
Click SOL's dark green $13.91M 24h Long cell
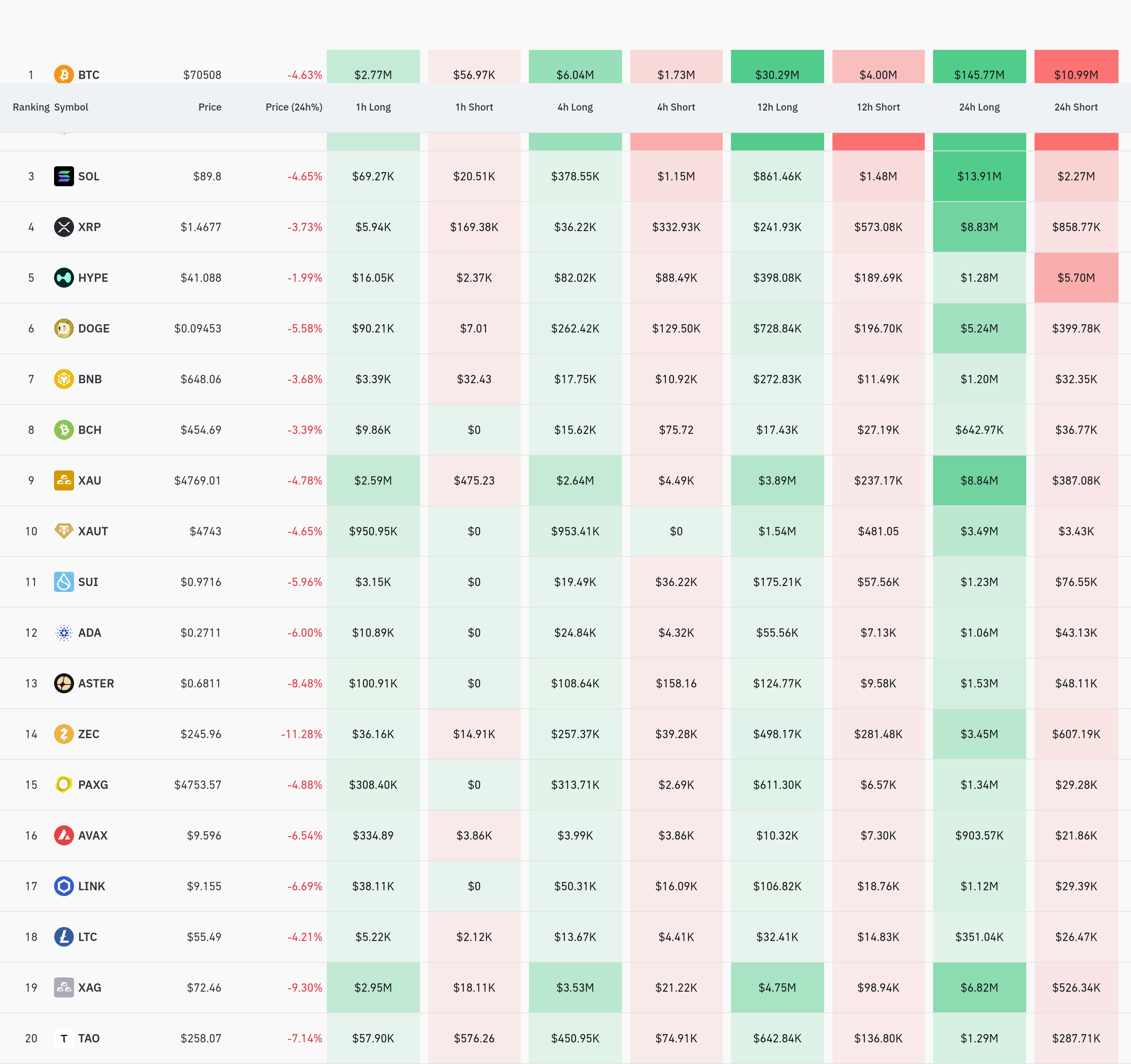[979, 176]
